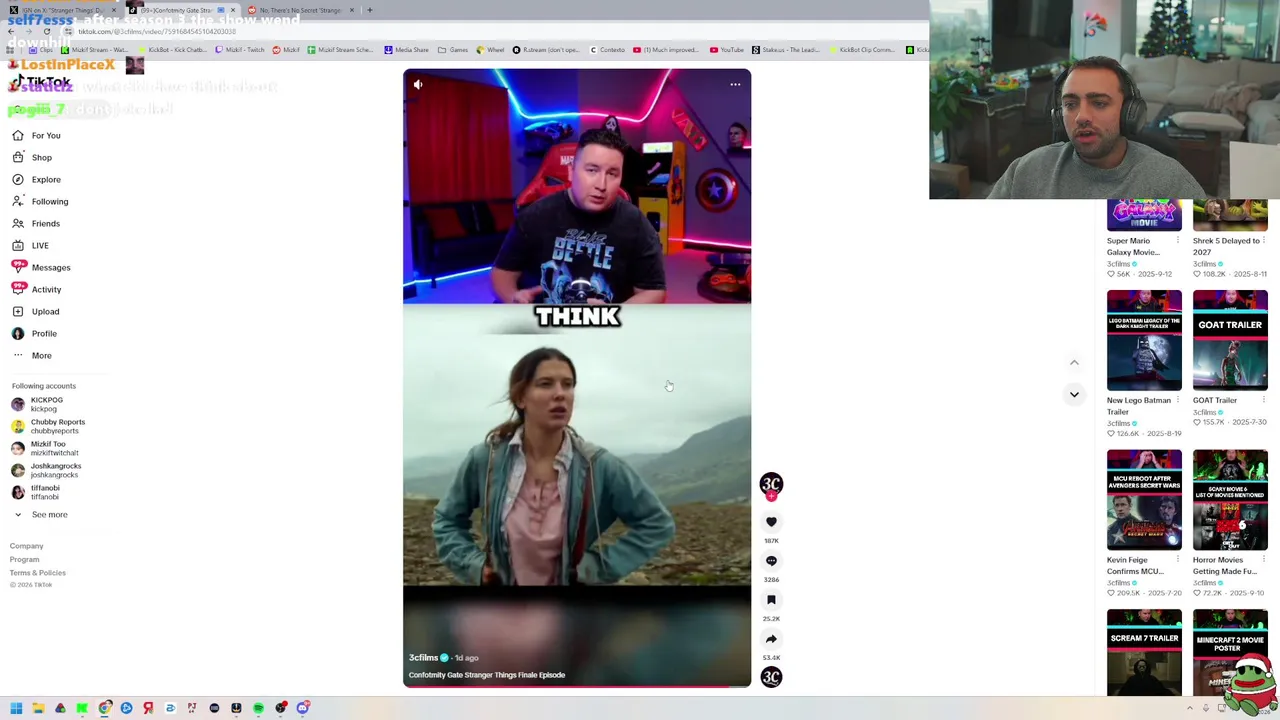Open a new browser tab
Viewport: 1280px width, 720px height.
[370, 10]
